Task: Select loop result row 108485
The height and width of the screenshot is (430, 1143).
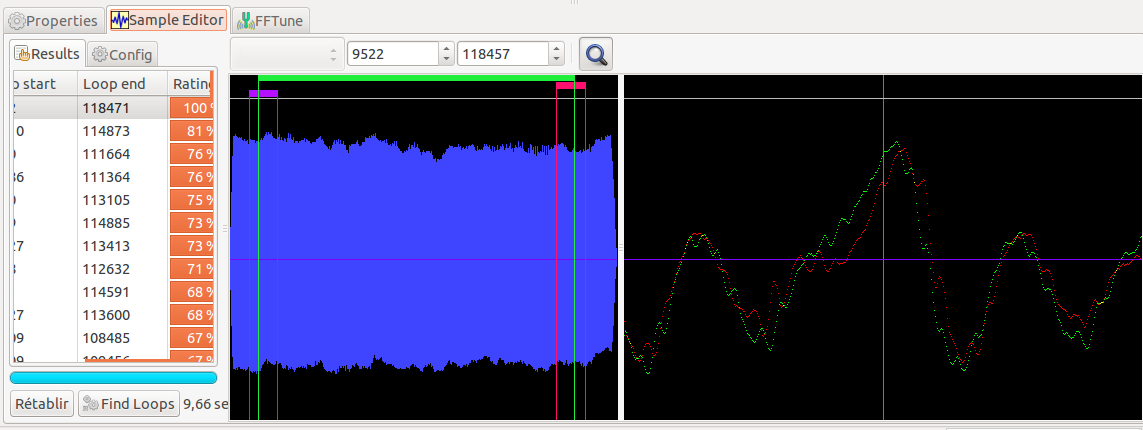Action: pos(113,337)
